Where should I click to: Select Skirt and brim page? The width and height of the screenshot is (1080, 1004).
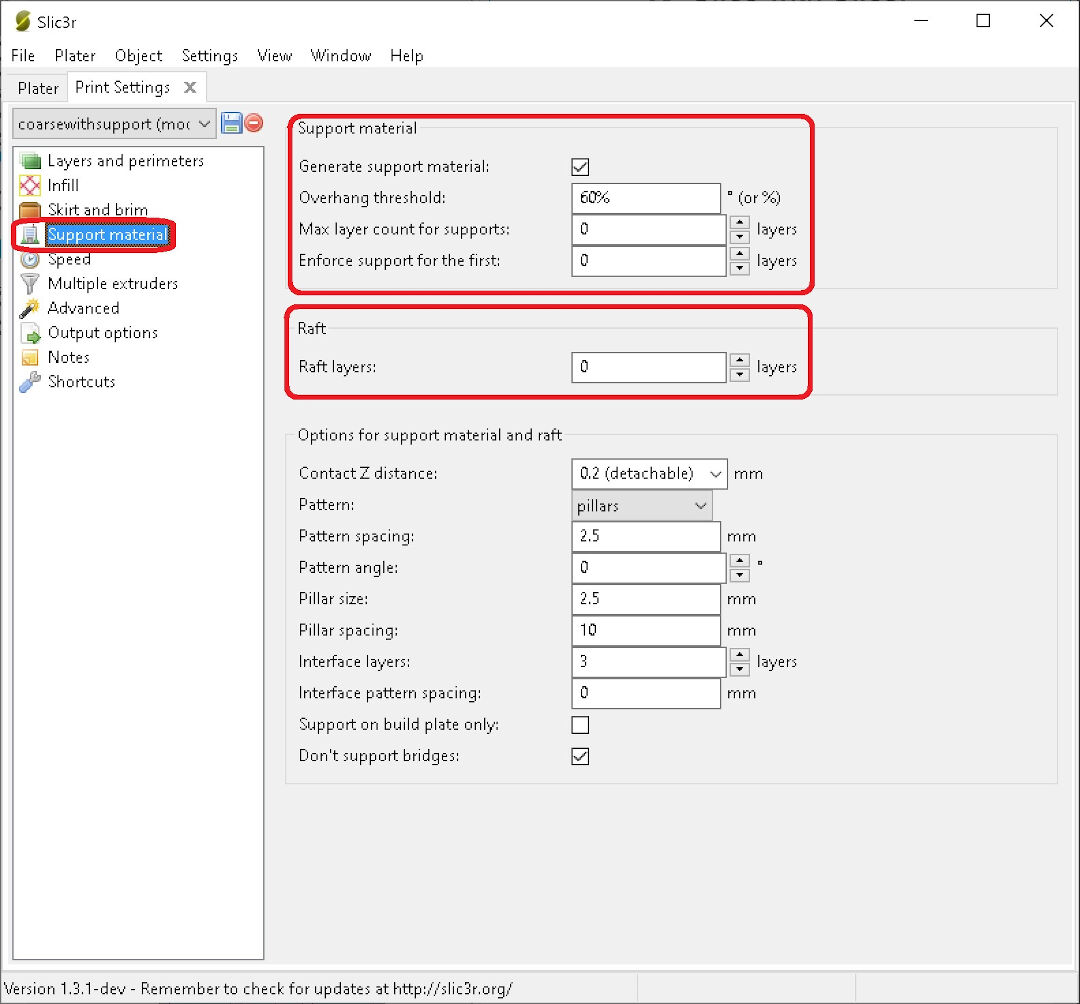(98, 209)
